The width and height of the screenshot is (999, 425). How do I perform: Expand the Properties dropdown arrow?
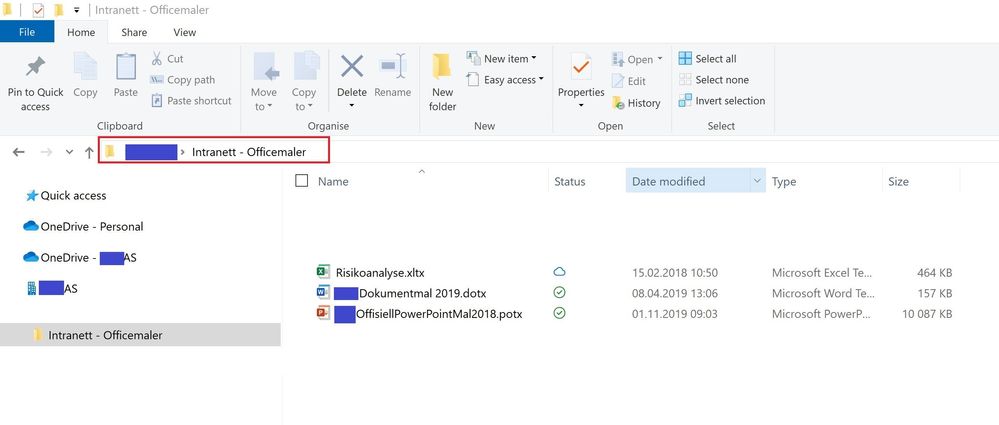click(581, 106)
